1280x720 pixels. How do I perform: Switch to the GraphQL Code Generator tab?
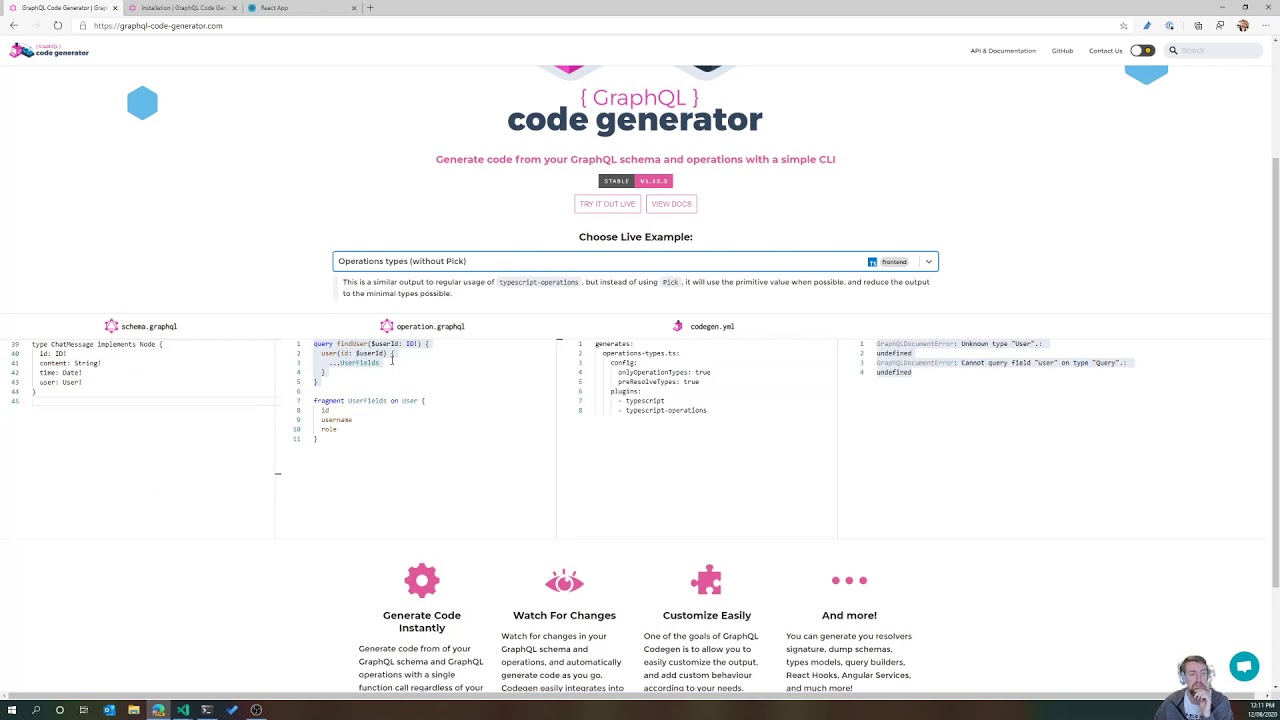tap(64, 8)
